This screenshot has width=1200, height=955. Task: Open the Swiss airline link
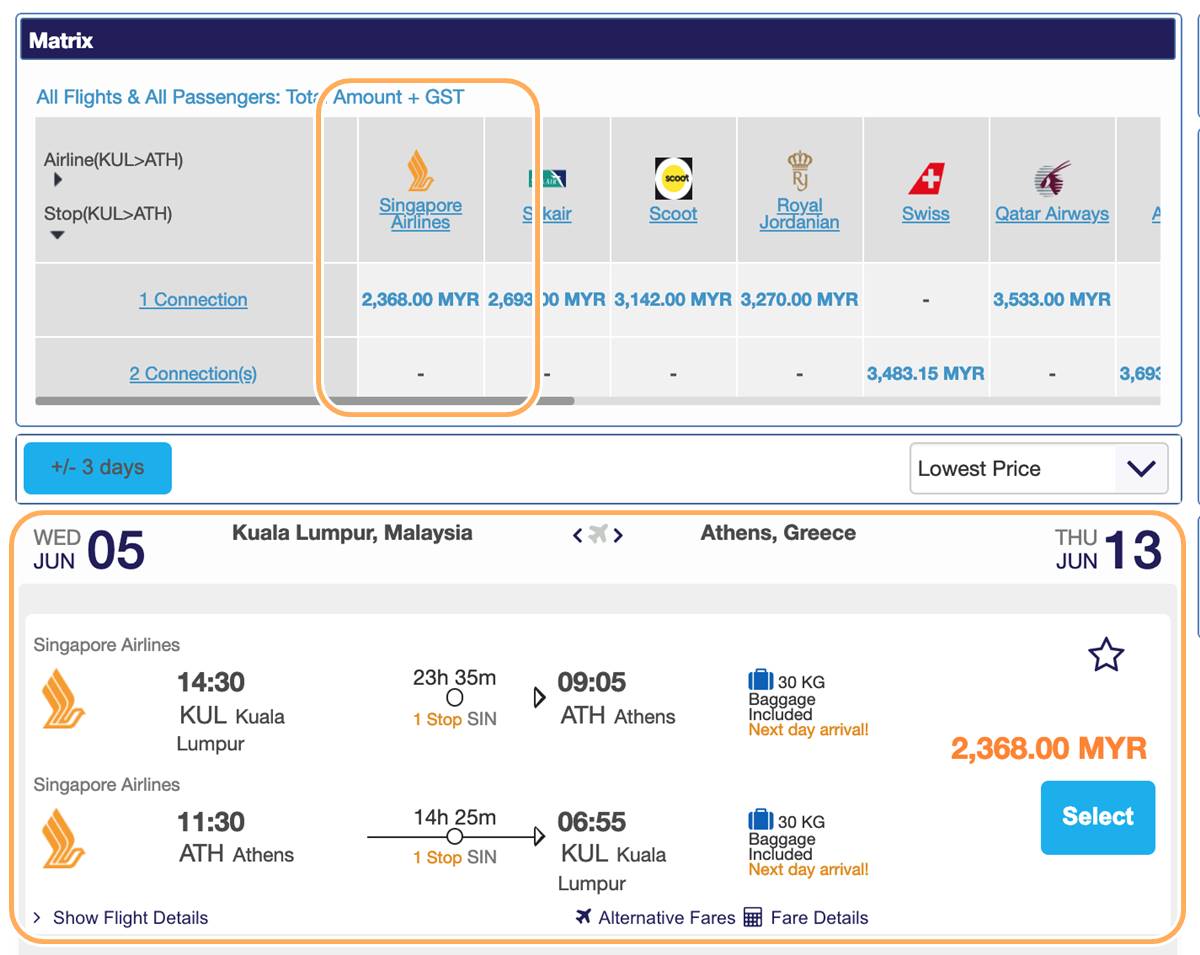[926, 213]
